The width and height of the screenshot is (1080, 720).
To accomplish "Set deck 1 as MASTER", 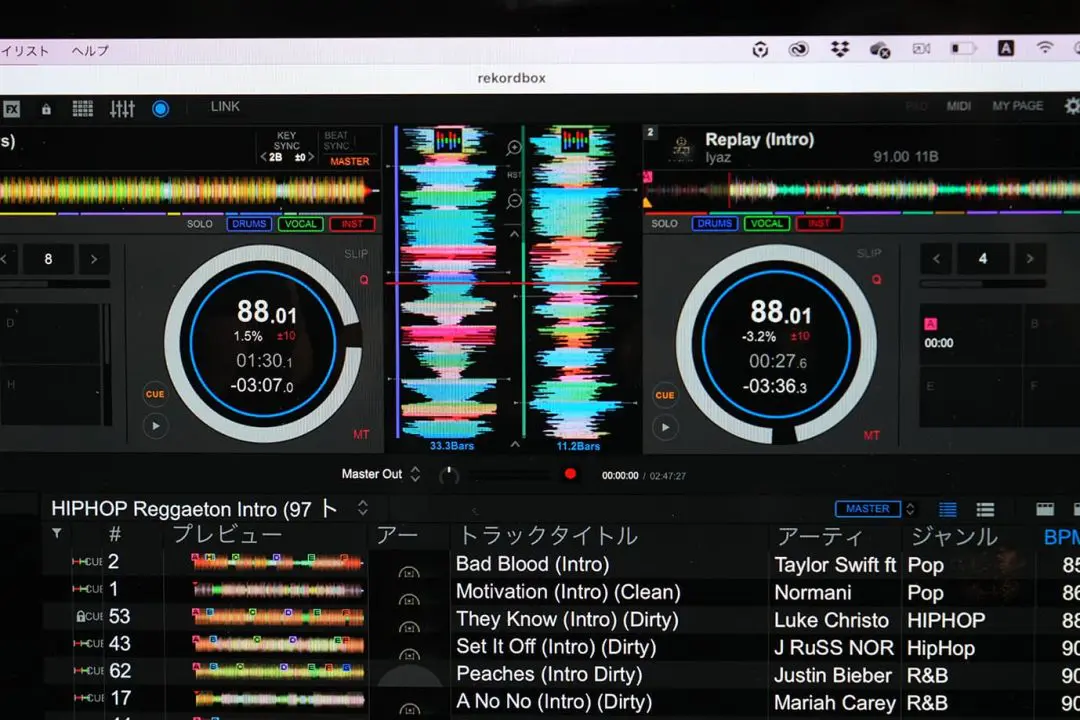I will (x=350, y=161).
